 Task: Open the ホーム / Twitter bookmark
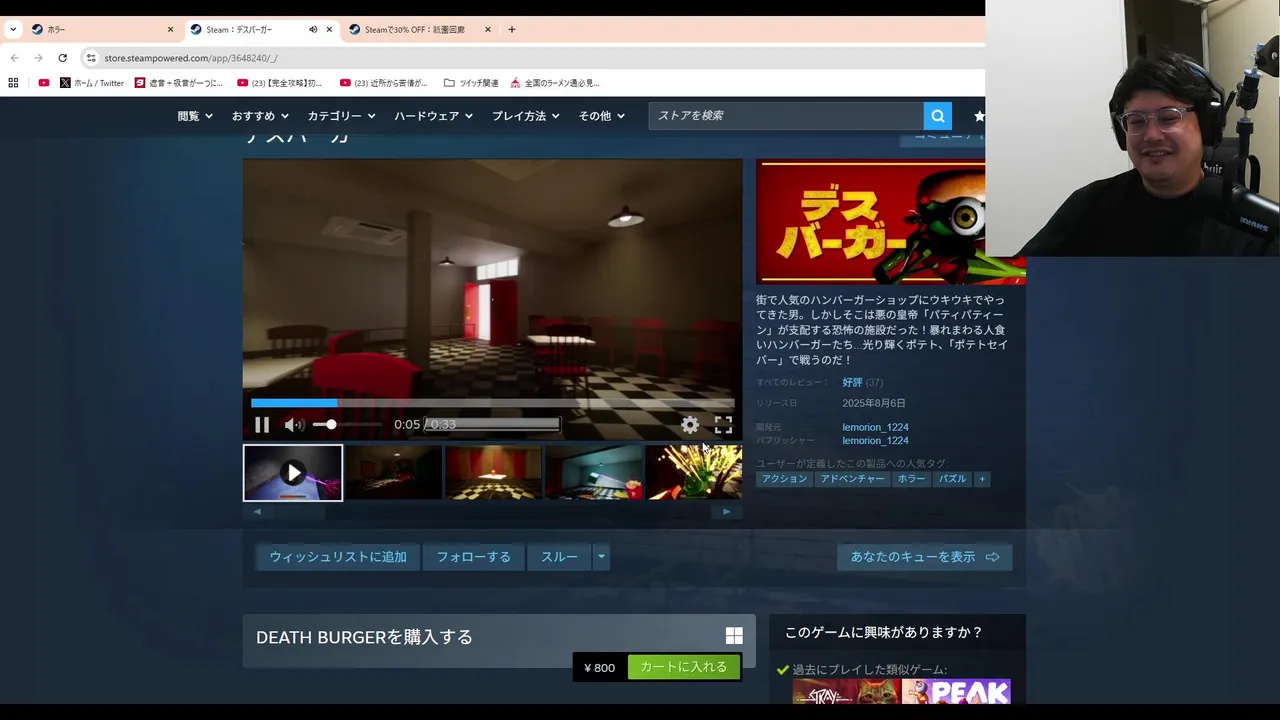92,83
